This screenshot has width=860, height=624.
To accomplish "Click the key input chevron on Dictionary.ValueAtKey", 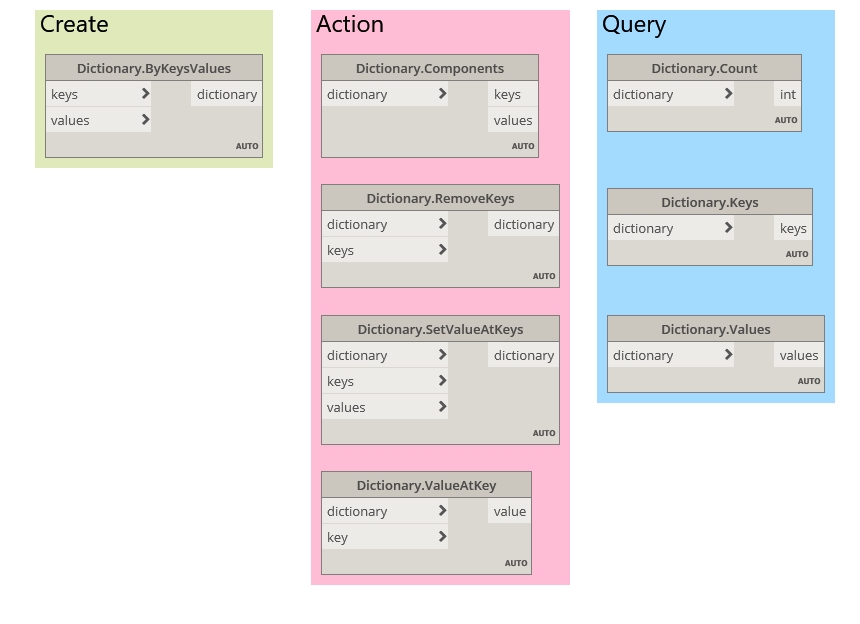I will coord(442,537).
